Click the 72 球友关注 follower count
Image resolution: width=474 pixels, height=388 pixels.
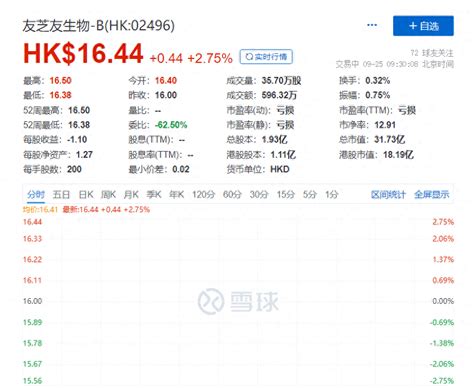click(432, 53)
